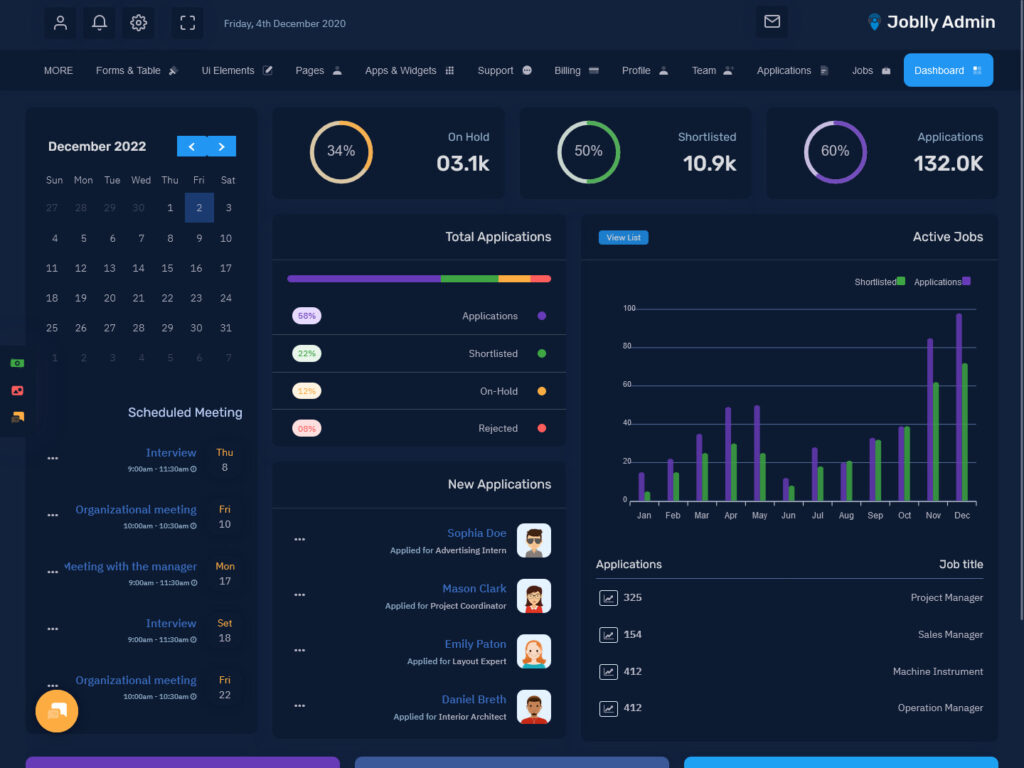Open the Billing menu
Screen dimensions: 1024x768
(577, 71)
